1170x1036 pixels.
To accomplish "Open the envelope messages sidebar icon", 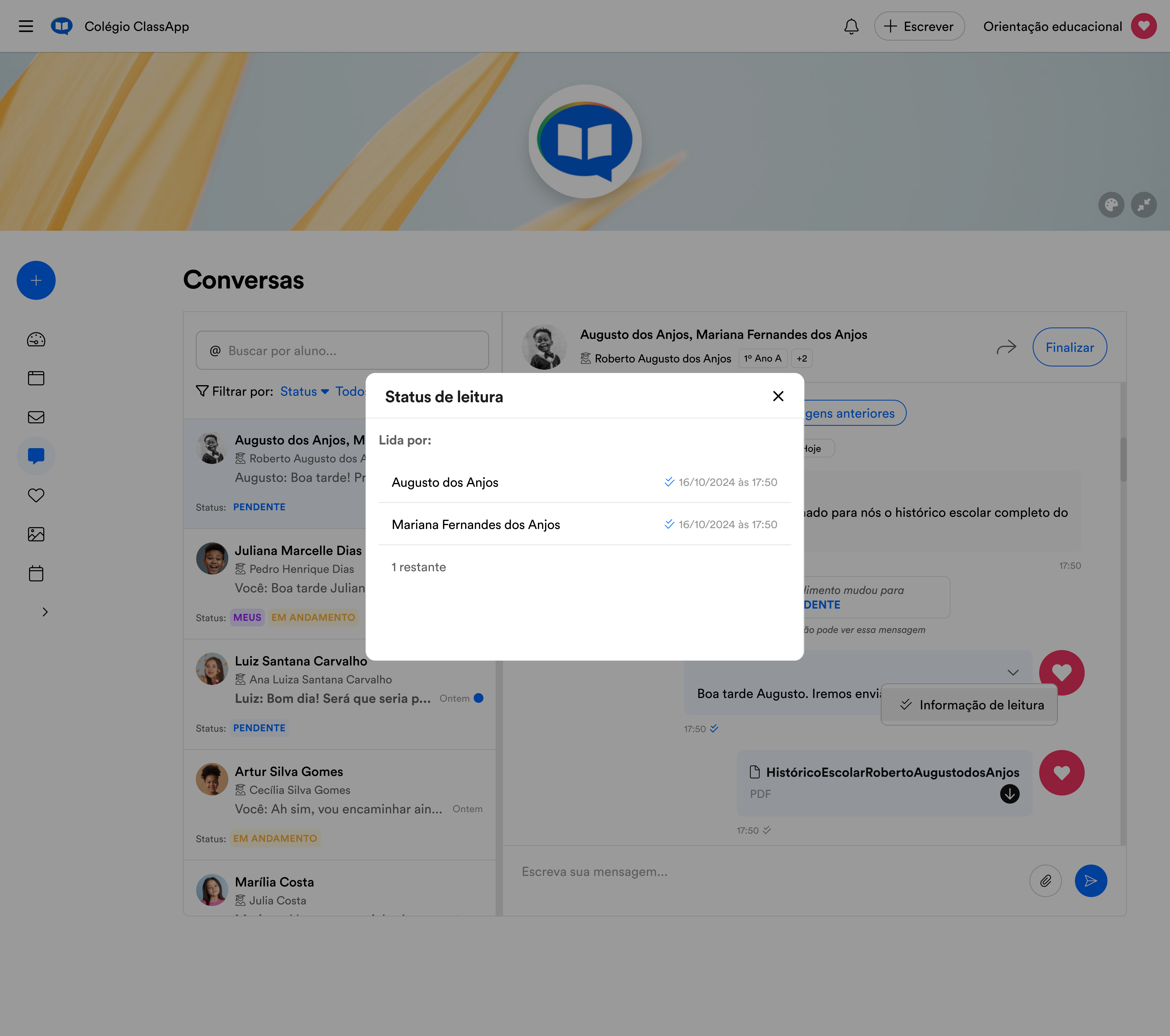I will click(36, 417).
